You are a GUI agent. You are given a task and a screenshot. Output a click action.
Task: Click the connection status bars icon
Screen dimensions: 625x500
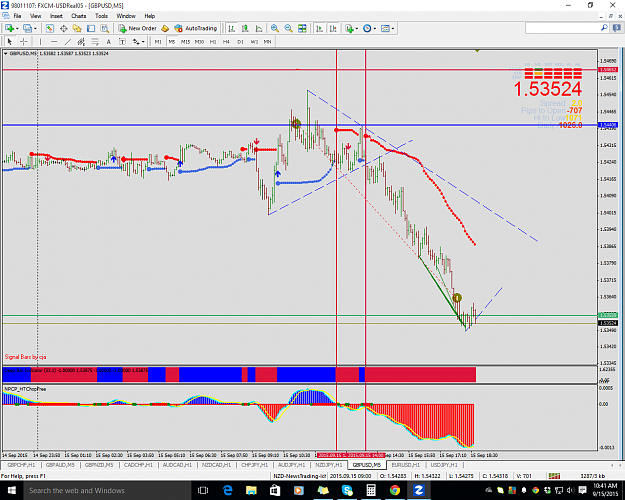tap(554, 476)
